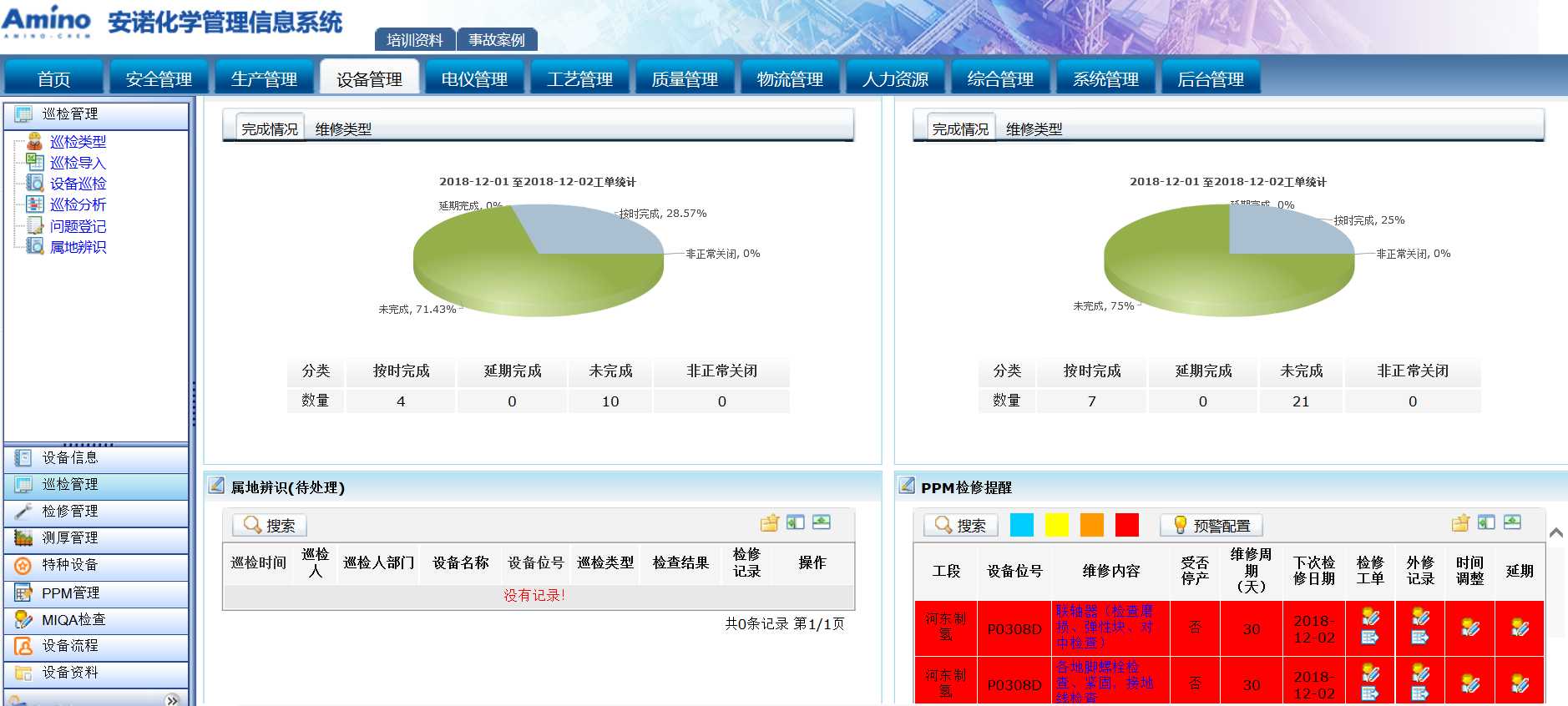
Task: Click the 预警配置 lightbulb button
Action: [1211, 525]
